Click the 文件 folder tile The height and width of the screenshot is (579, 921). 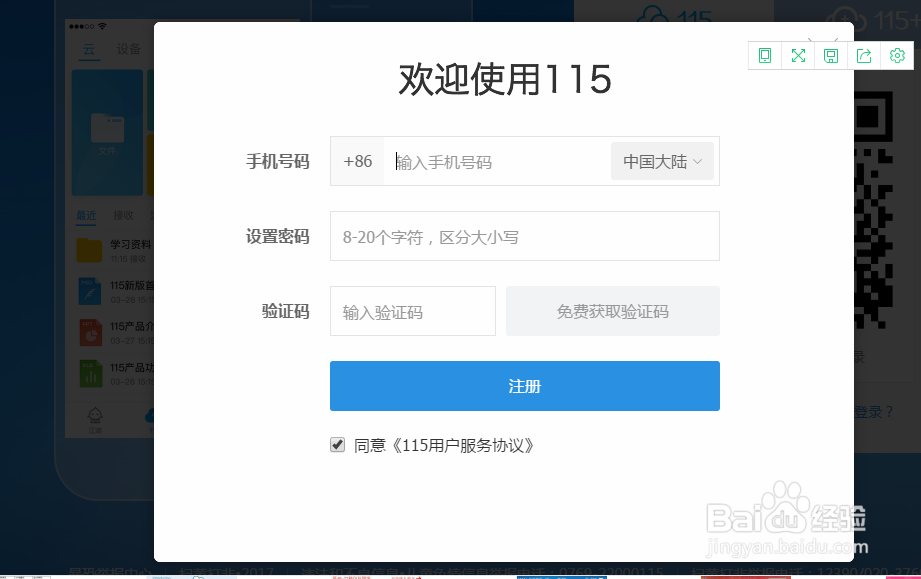pos(107,133)
